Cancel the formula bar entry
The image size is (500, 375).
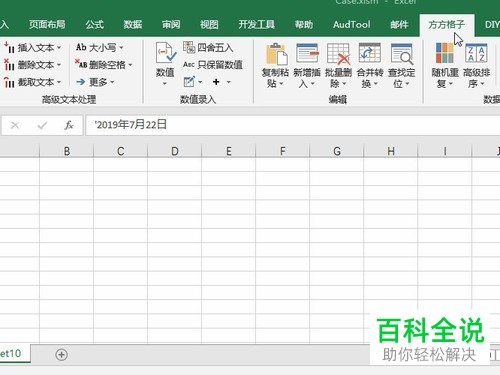coord(15,125)
